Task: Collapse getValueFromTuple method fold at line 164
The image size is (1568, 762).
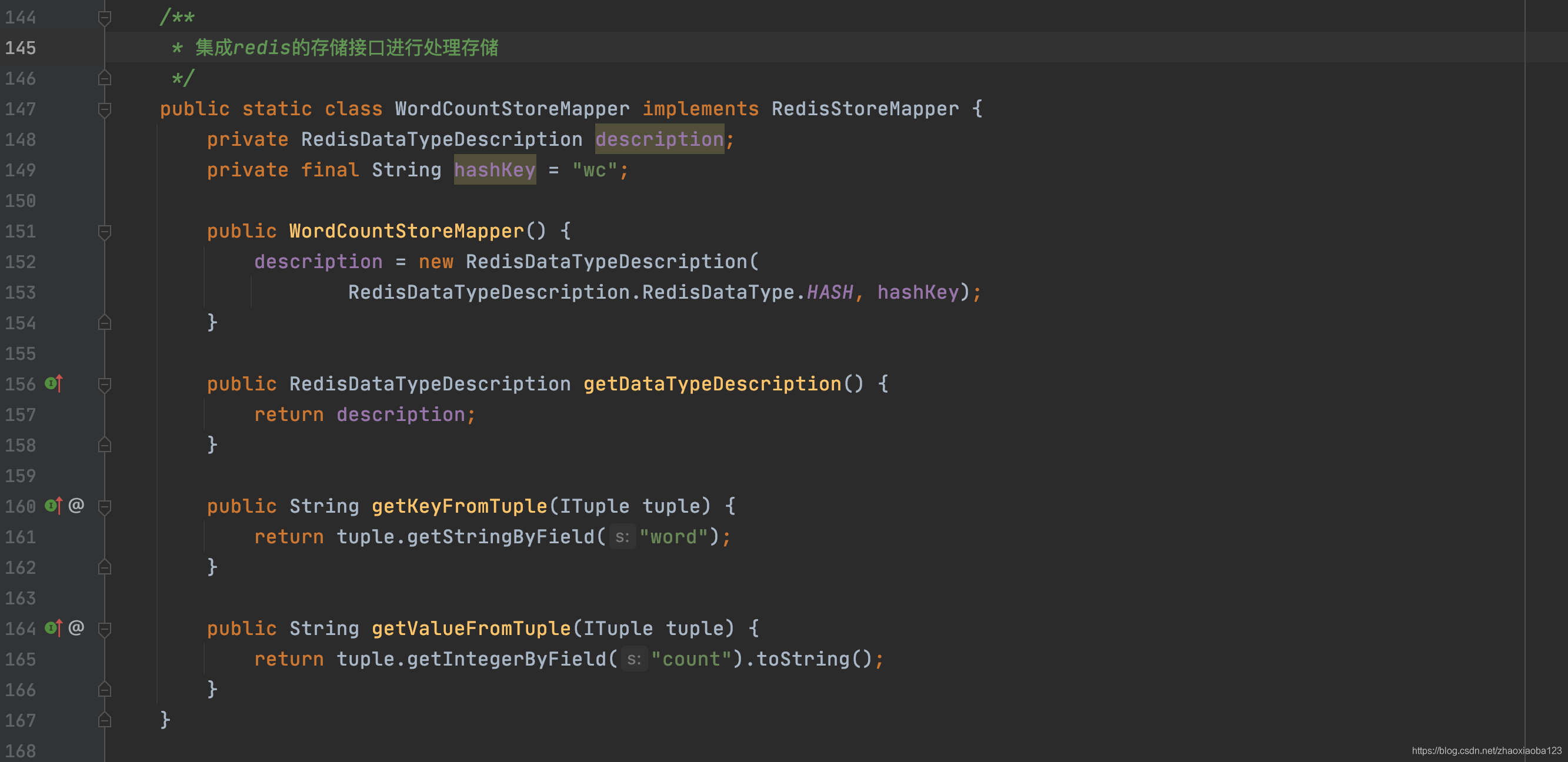Action: (105, 629)
